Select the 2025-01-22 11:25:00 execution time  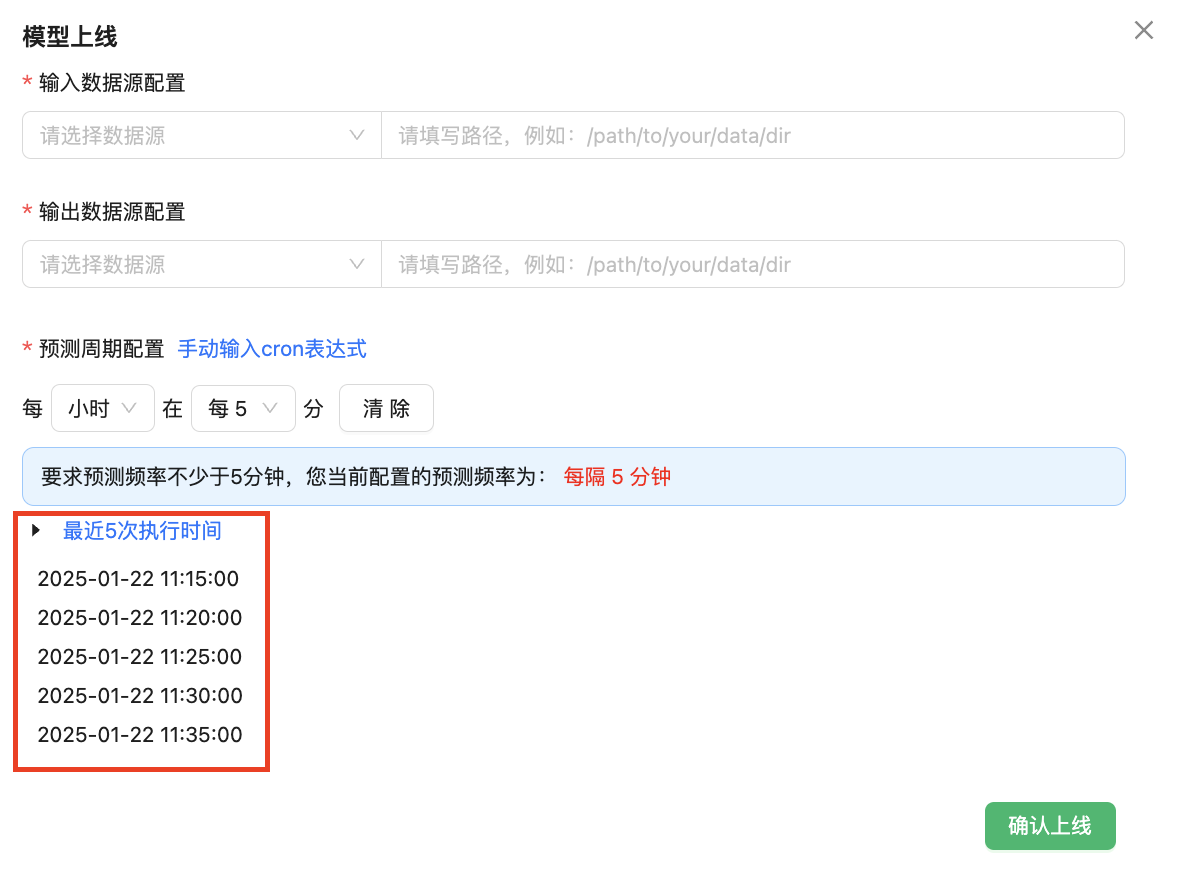tap(139, 657)
